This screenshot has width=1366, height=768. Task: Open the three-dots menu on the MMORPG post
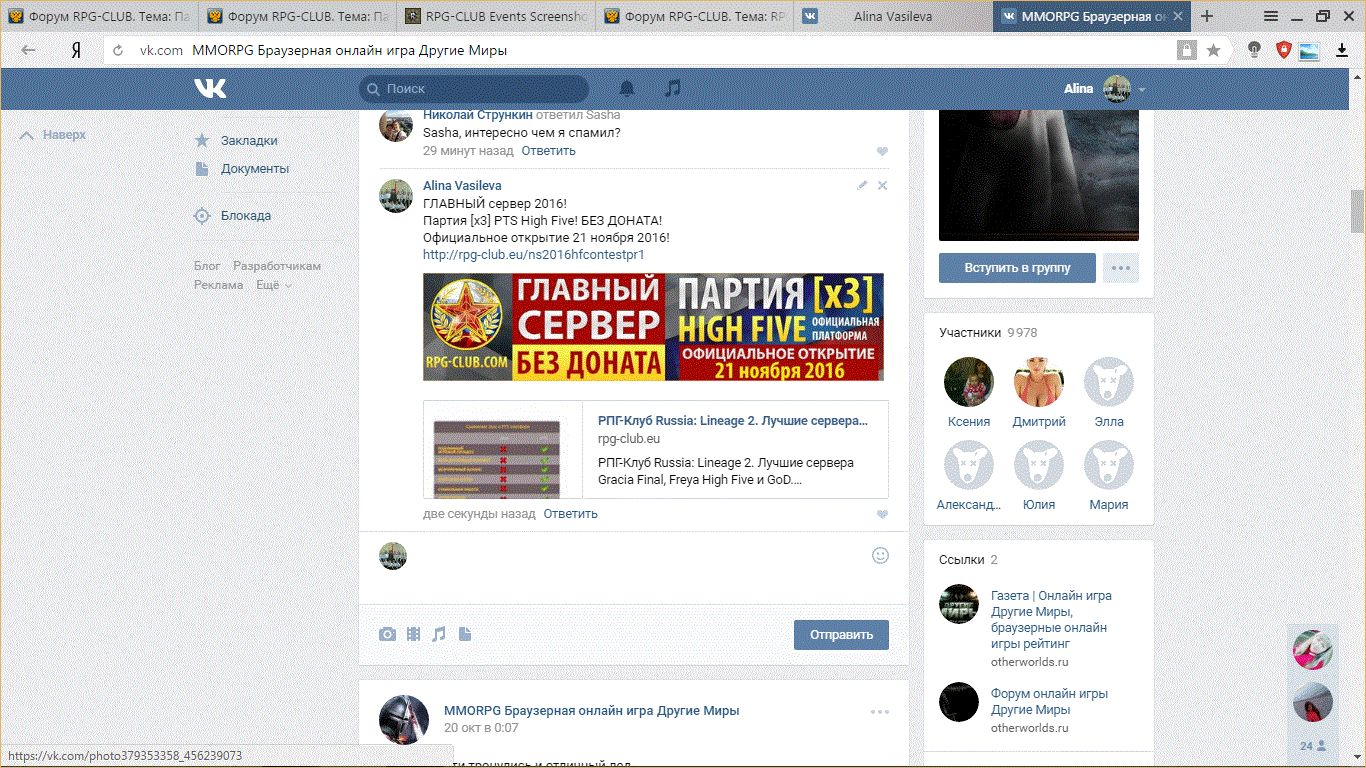pos(879,712)
